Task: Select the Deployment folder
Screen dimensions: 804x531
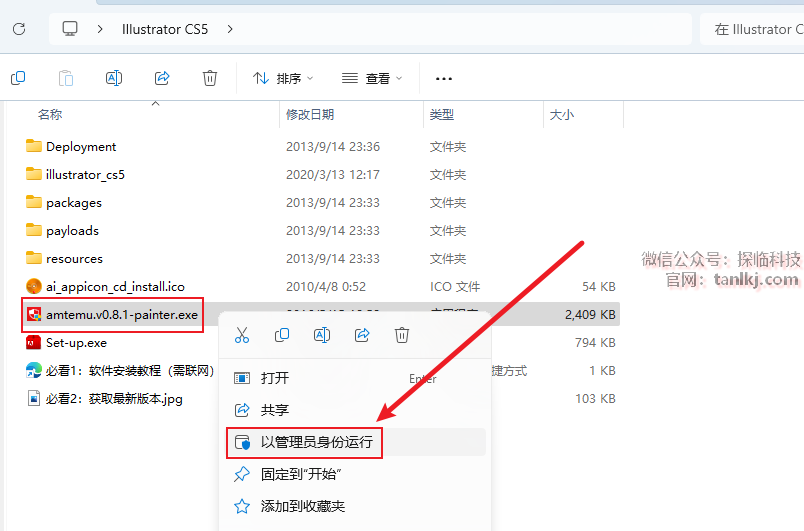Action: tap(81, 147)
